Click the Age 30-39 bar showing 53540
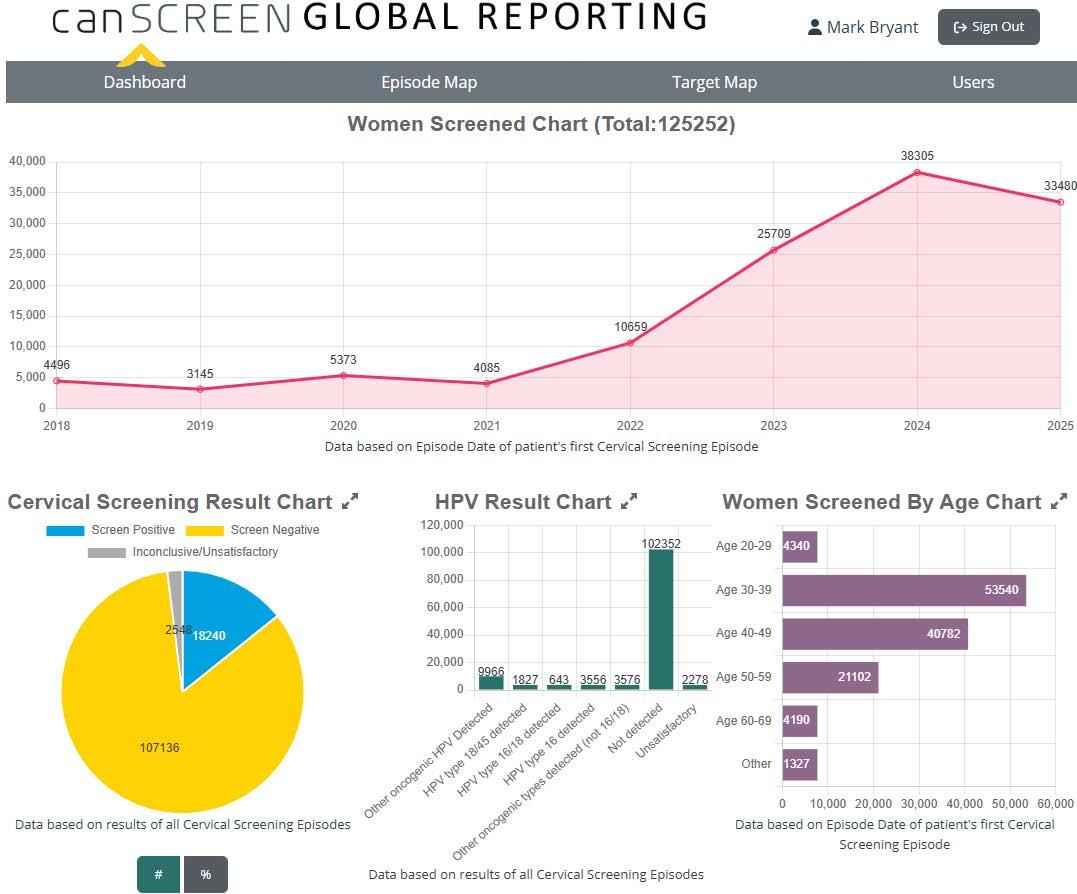This screenshot has height=894, width=1077. (904, 590)
